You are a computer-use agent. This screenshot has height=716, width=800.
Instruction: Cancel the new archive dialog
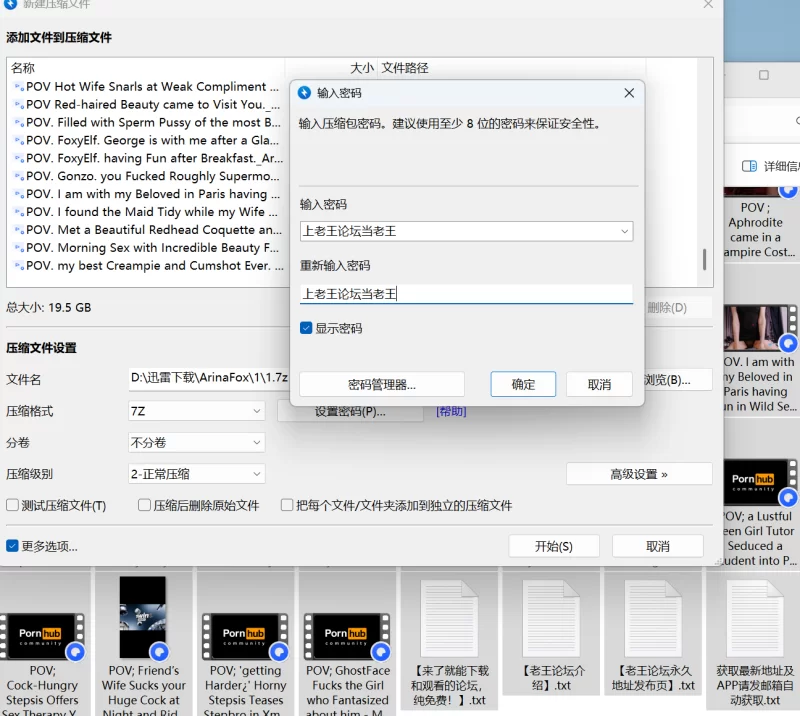point(658,546)
